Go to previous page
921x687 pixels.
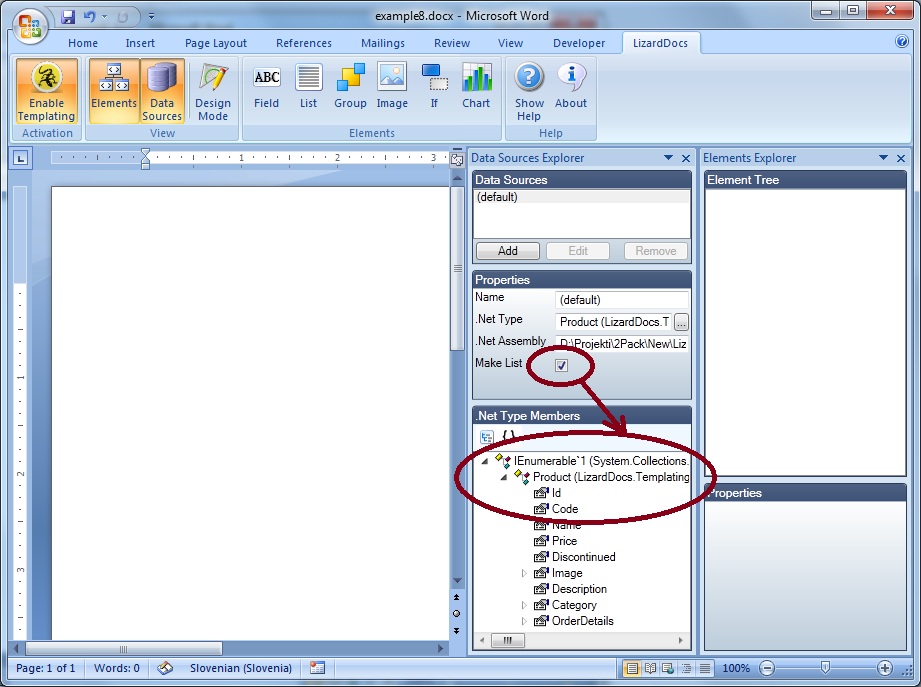point(456,598)
